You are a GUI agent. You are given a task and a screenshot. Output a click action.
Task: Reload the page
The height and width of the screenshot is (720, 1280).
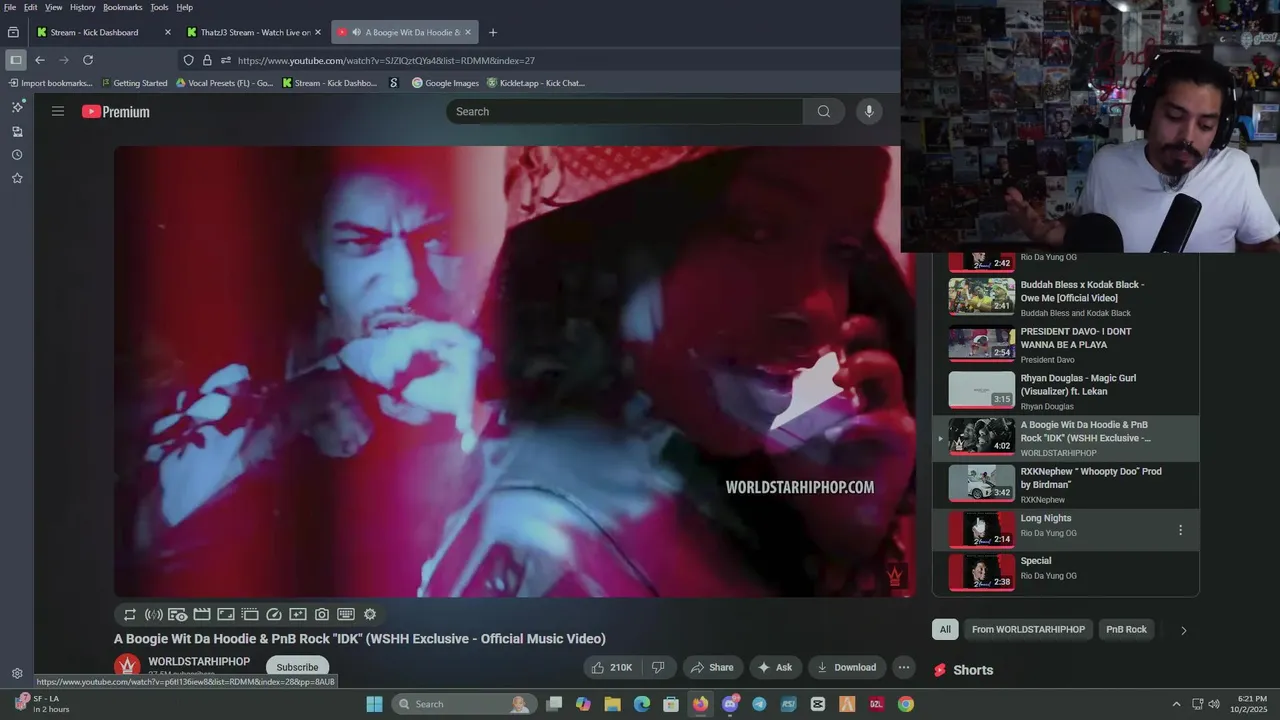click(88, 60)
